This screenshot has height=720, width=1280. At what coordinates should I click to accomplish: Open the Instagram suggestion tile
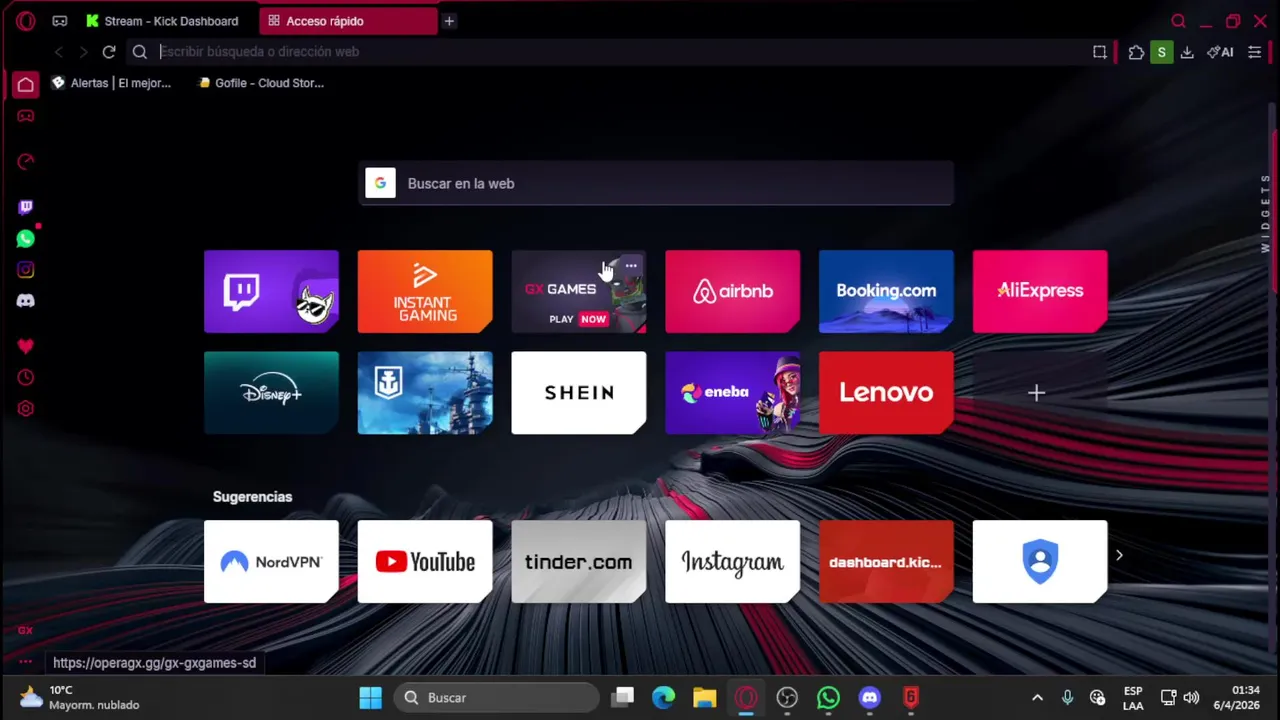[x=733, y=562]
